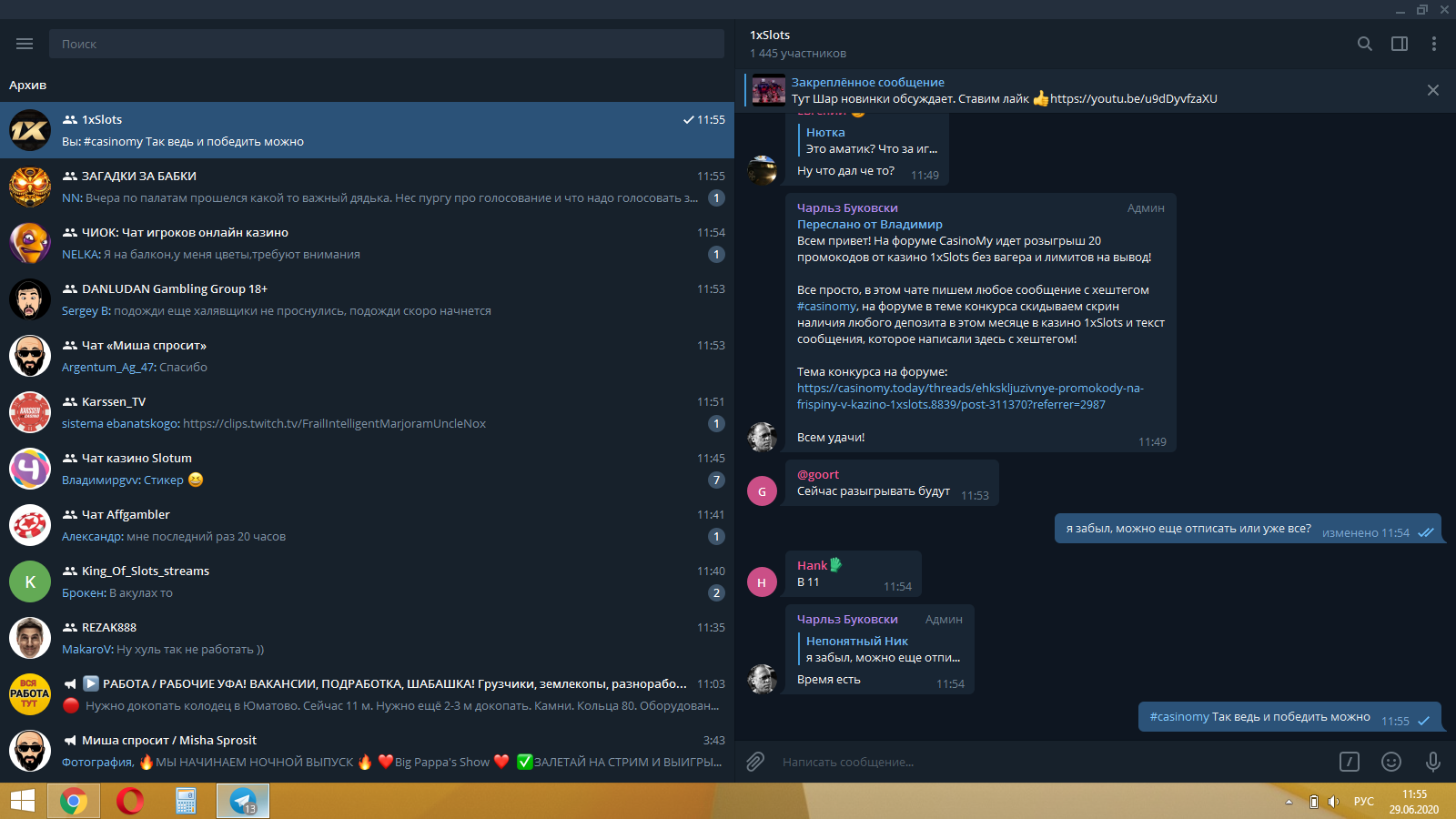
Task: Open the Чат казино Slotum chat
Action: click(367, 469)
